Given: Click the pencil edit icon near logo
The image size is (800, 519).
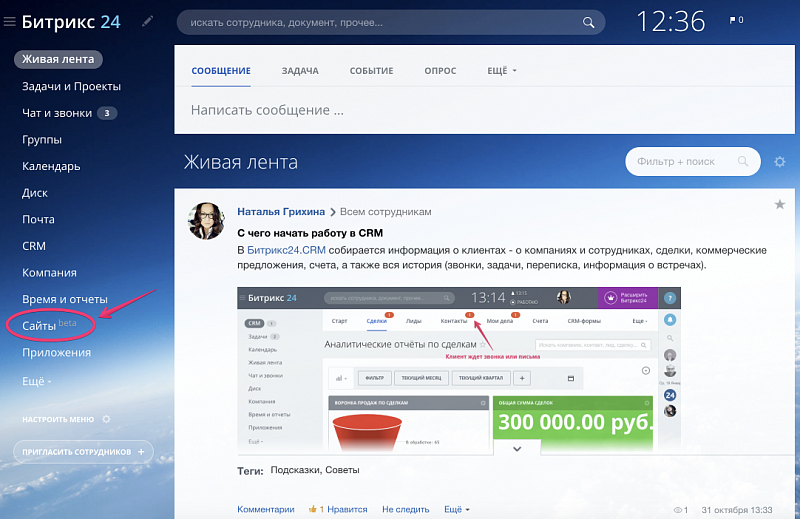Looking at the screenshot, I should (x=147, y=21).
